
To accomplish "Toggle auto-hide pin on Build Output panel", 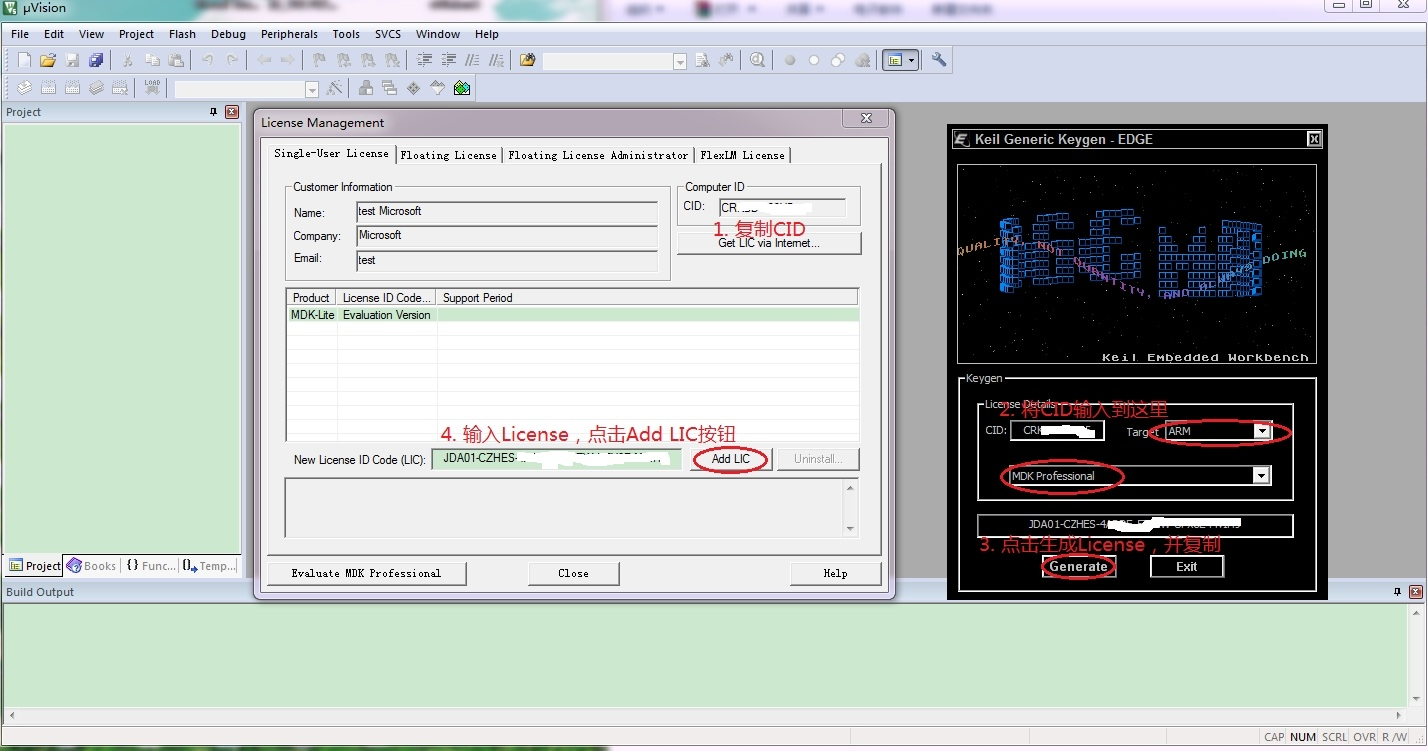I will tap(1397, 592).
